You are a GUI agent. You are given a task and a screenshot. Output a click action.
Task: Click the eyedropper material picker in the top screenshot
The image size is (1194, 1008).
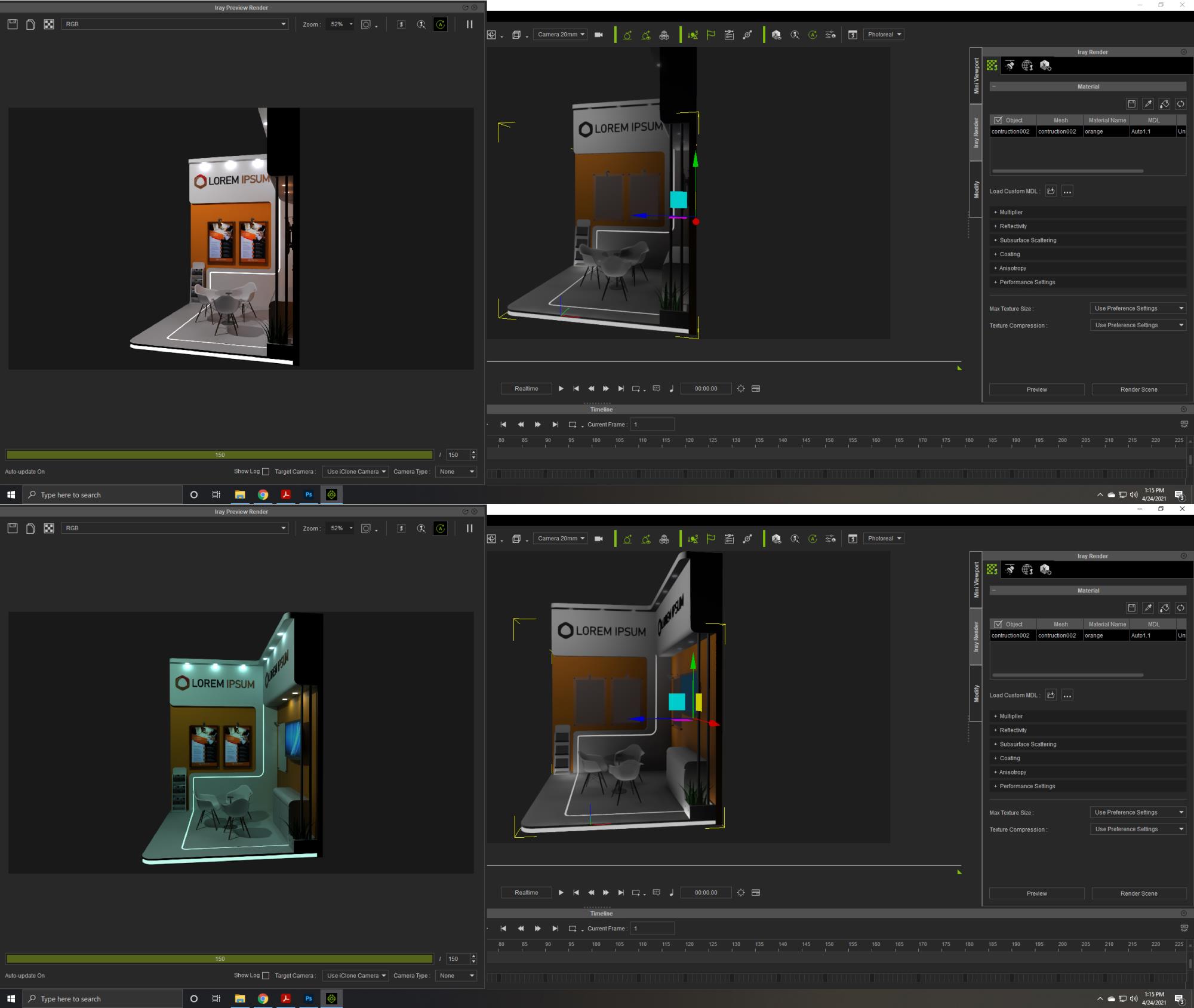tap(1147, 104)
